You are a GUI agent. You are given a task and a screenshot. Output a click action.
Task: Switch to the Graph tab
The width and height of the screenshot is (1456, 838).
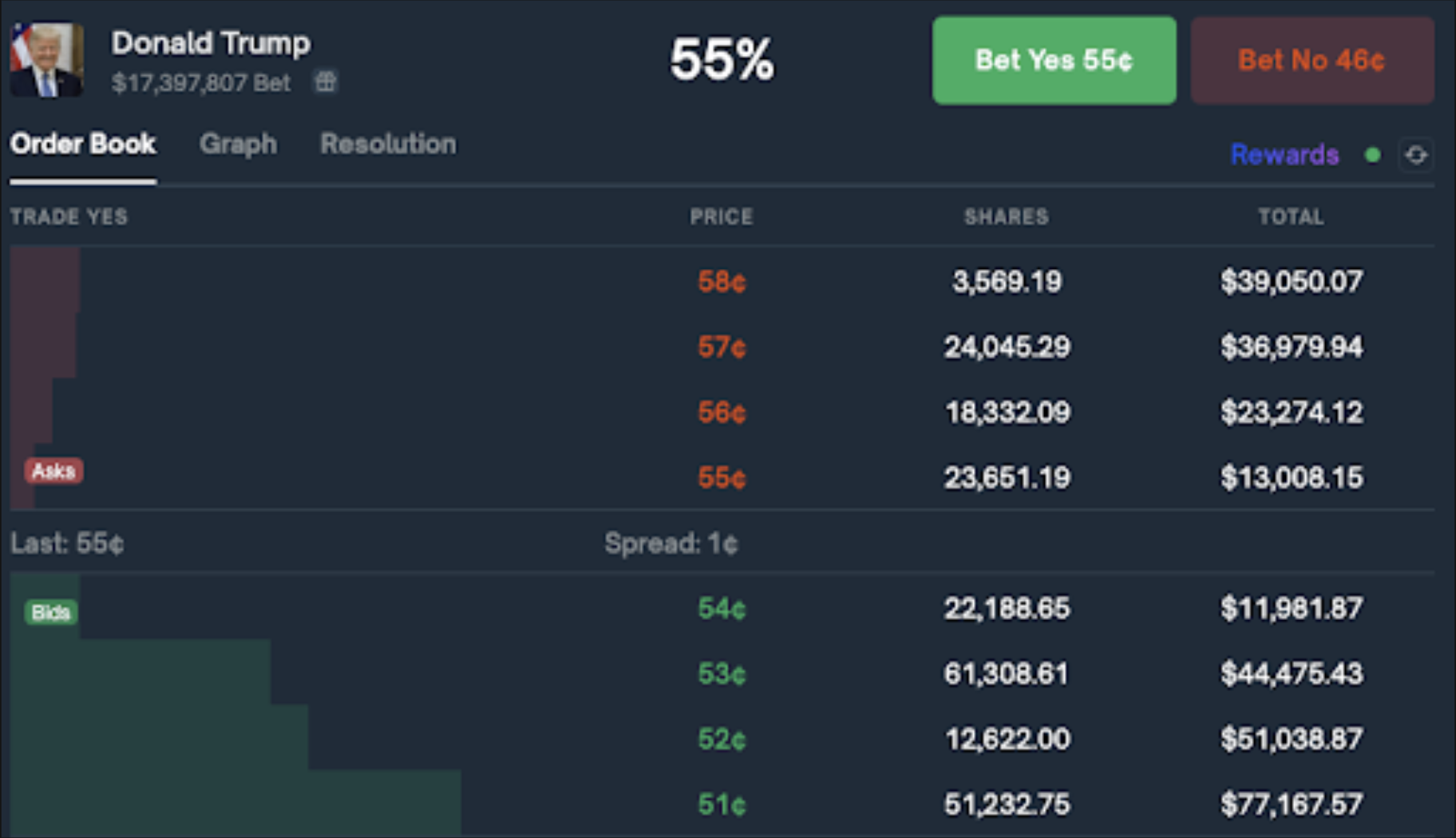238,144
